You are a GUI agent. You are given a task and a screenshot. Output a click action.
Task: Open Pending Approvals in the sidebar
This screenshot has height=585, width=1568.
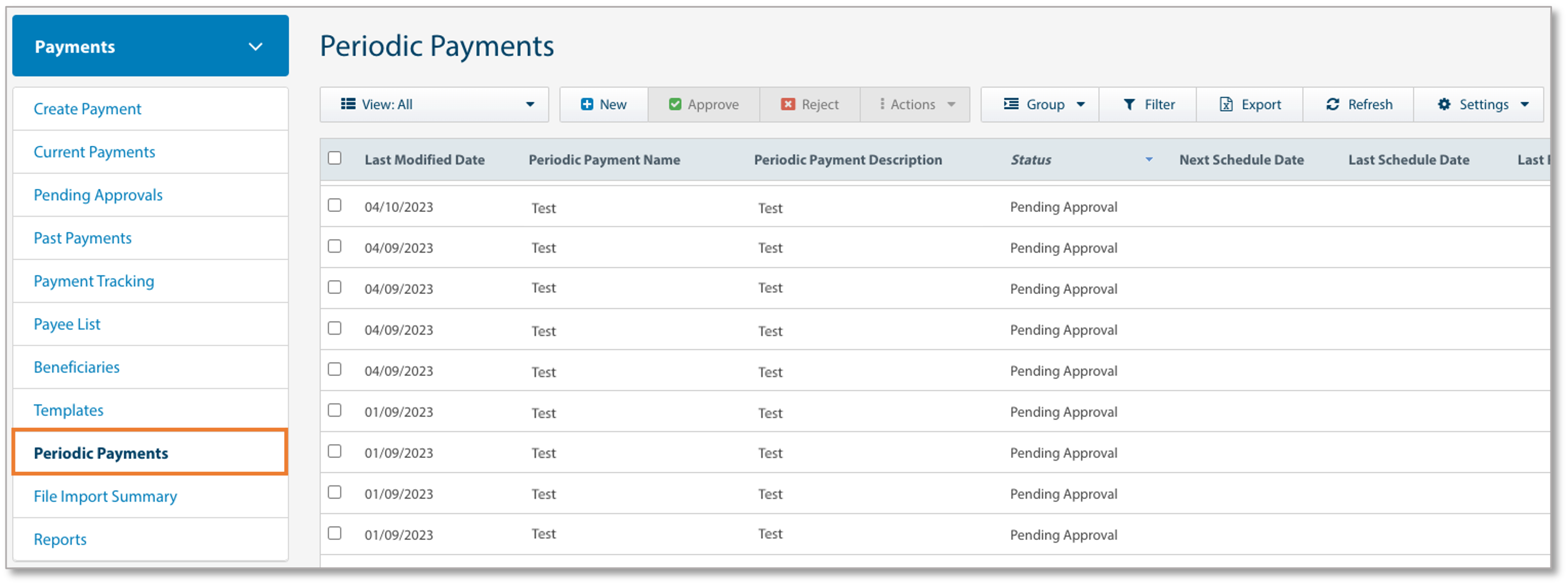(x=98, y=195)
